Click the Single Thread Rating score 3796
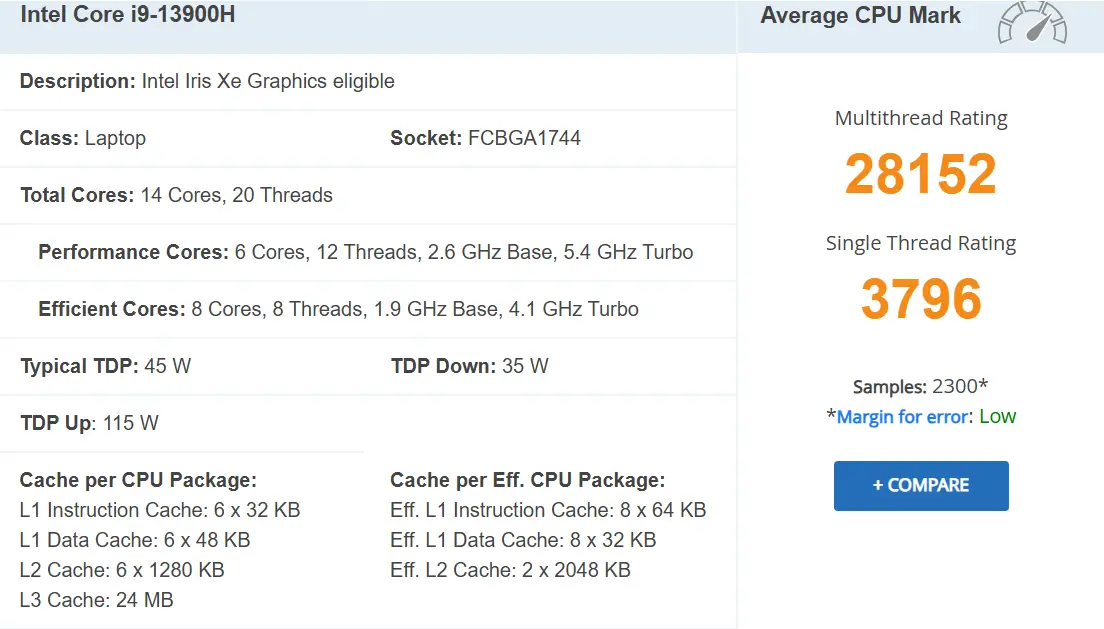 point(921,299)
